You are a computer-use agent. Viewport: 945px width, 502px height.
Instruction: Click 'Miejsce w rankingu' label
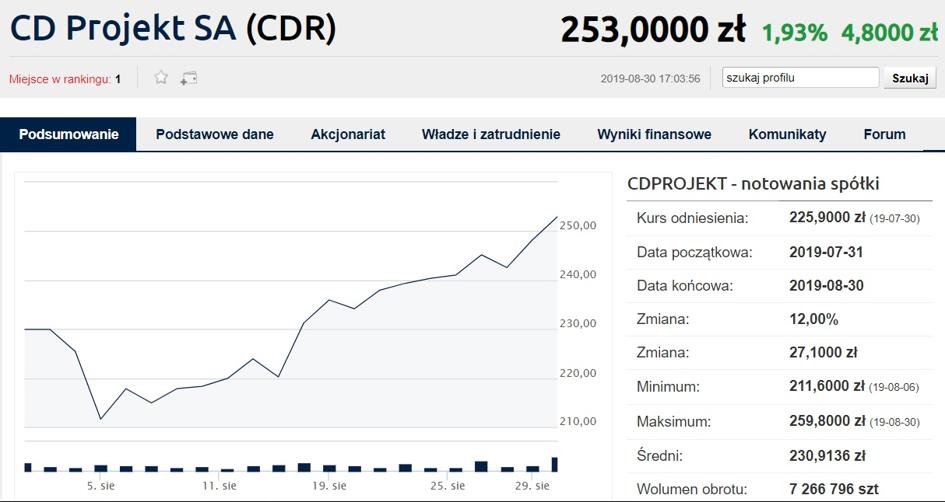click(x=60, y=79)
